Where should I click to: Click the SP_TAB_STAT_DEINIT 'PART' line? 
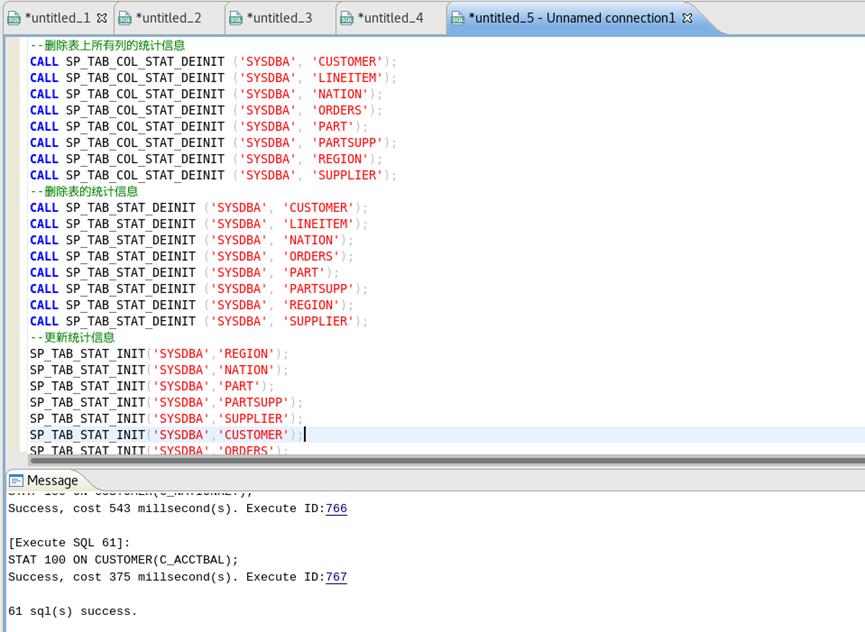pyautogui.click(x=184, y=273)
